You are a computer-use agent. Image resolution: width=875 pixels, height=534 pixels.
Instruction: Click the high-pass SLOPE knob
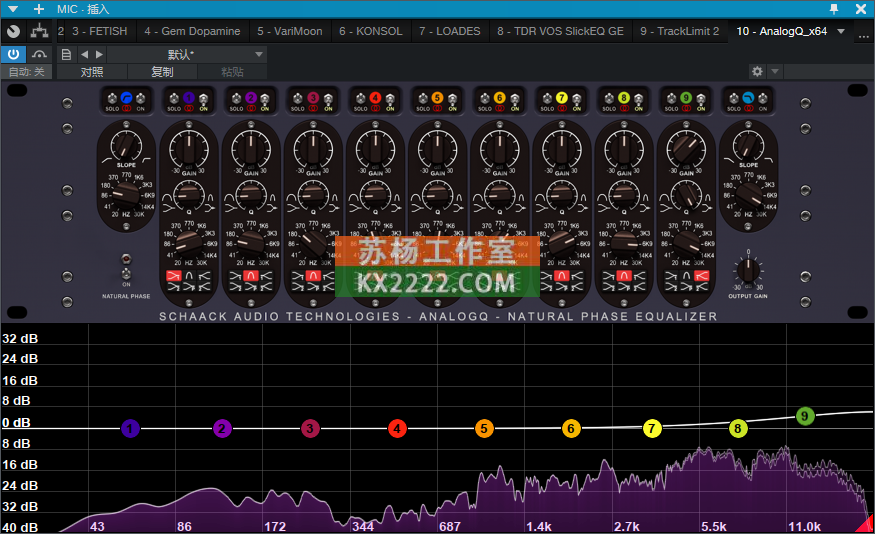tap(126, 145)
